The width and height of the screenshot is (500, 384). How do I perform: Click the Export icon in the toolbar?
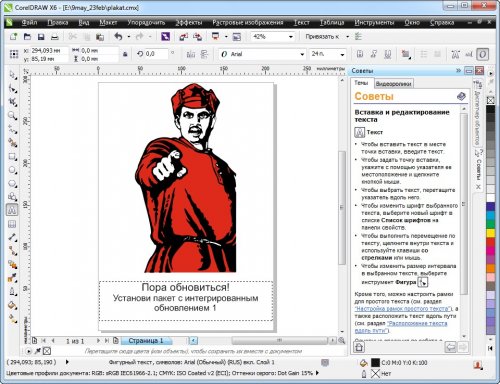(x=198, y=37)
